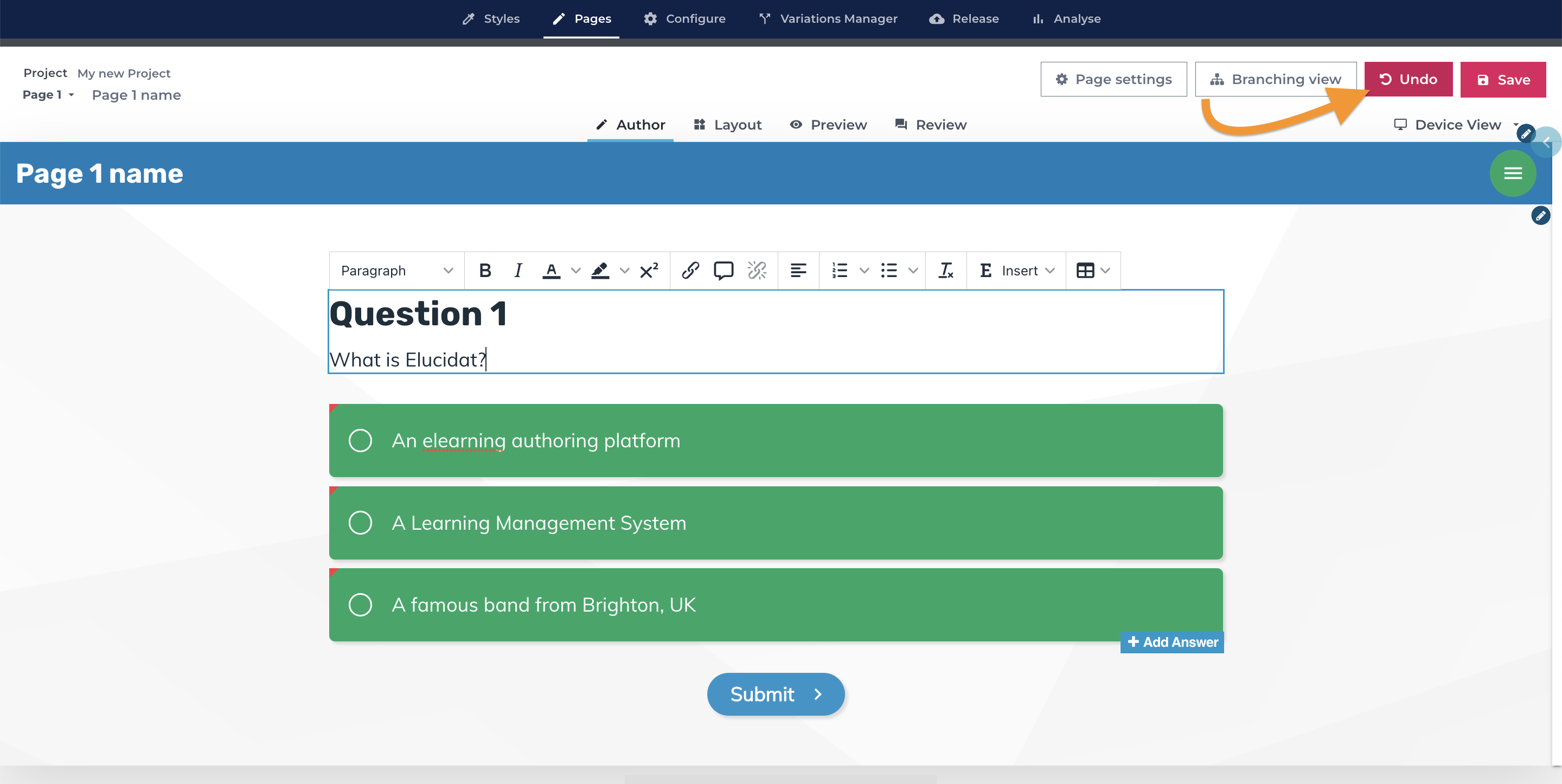This screenshot has height=784, width=1562.
Task: Select radio for A famous band from Brighton
Action: click(x=360, y=605)
